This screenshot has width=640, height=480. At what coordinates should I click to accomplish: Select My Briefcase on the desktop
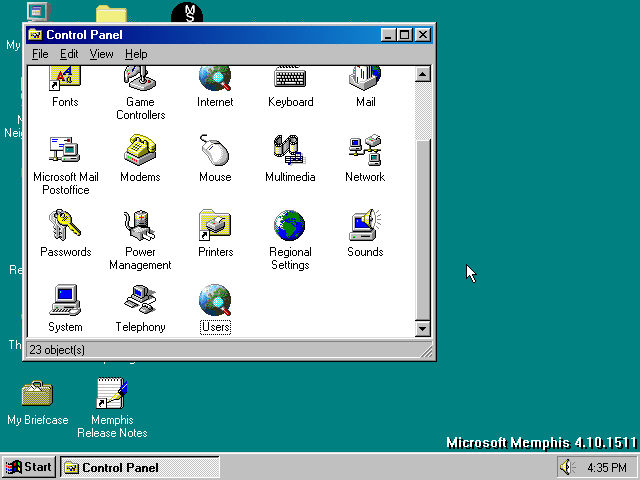tap(37, 393)
